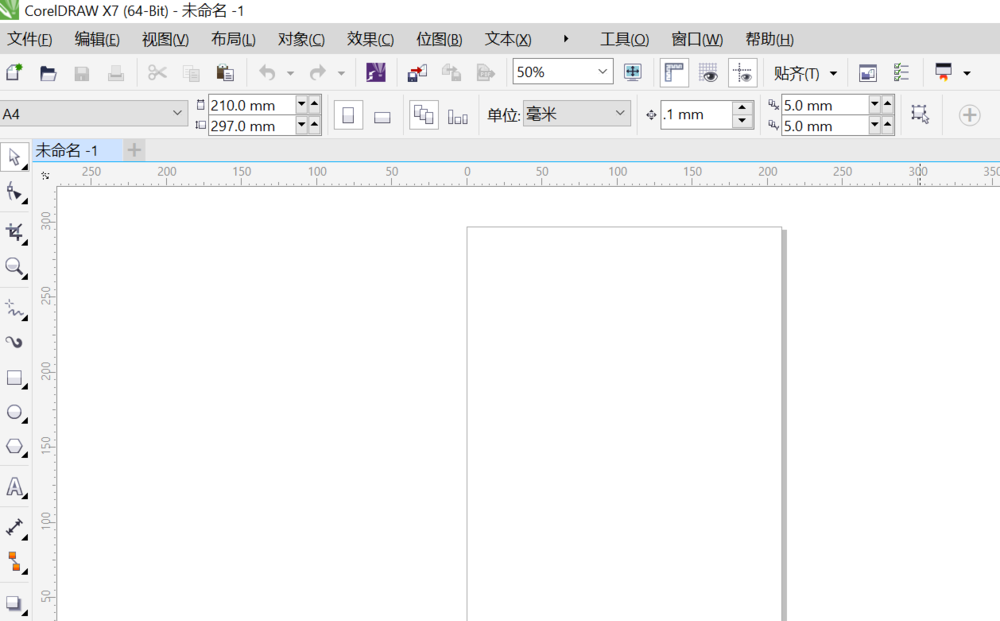Screen dimensions: 1000x621
Task: Click the Print icon
Action: [115, 73]
